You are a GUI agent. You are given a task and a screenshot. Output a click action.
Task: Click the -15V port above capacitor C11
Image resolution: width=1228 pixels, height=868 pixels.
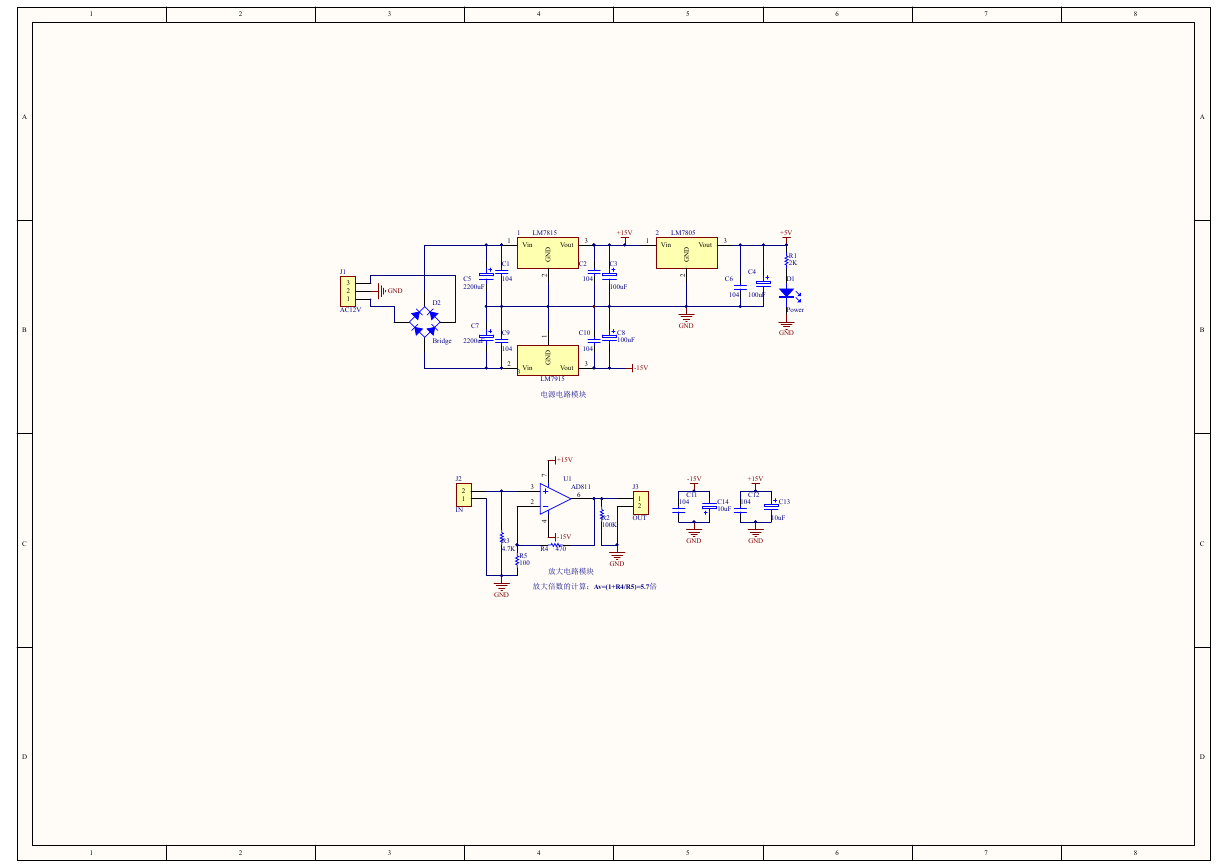694,481
